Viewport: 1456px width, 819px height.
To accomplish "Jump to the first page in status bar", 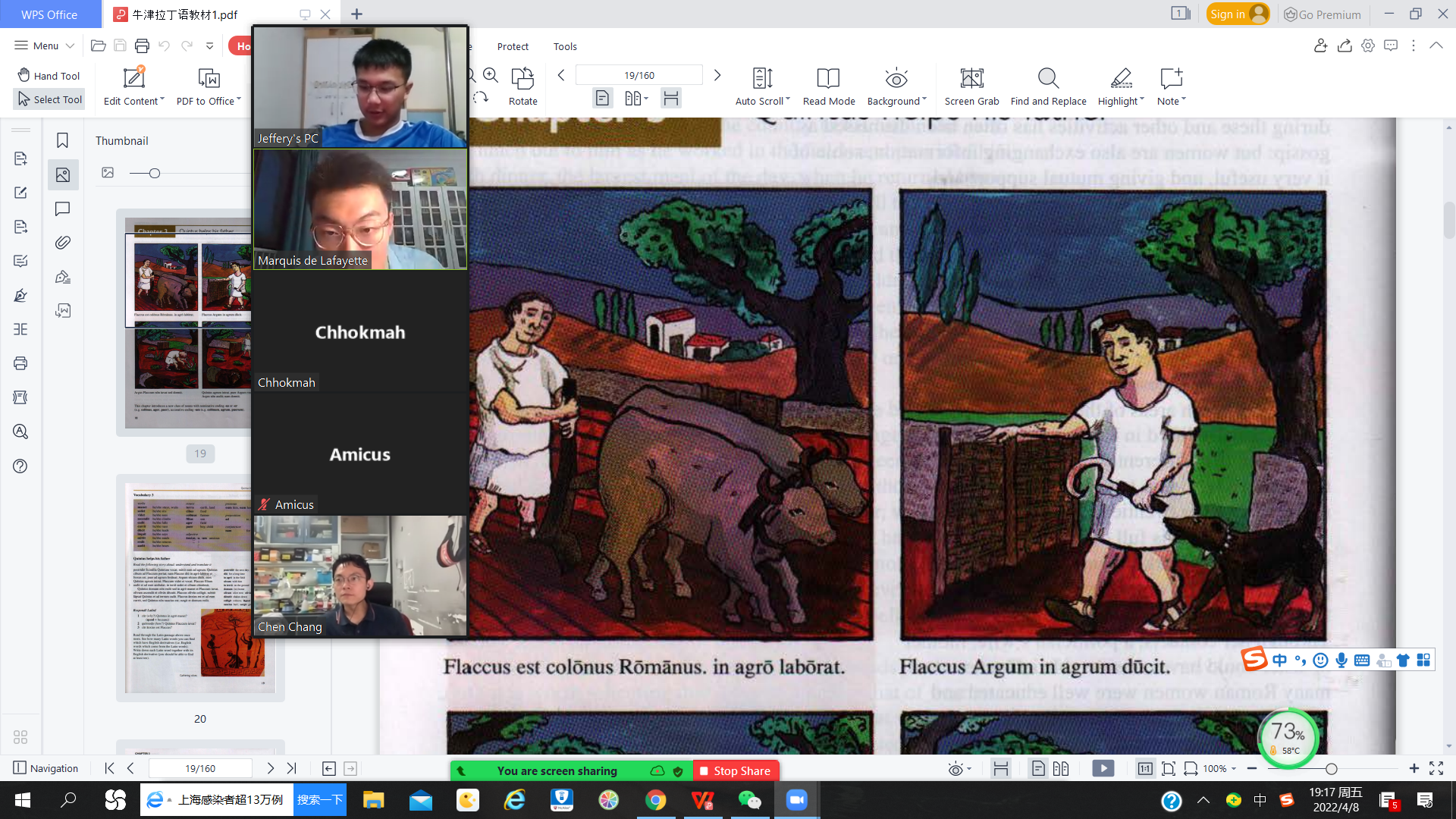I will point(109,768).
